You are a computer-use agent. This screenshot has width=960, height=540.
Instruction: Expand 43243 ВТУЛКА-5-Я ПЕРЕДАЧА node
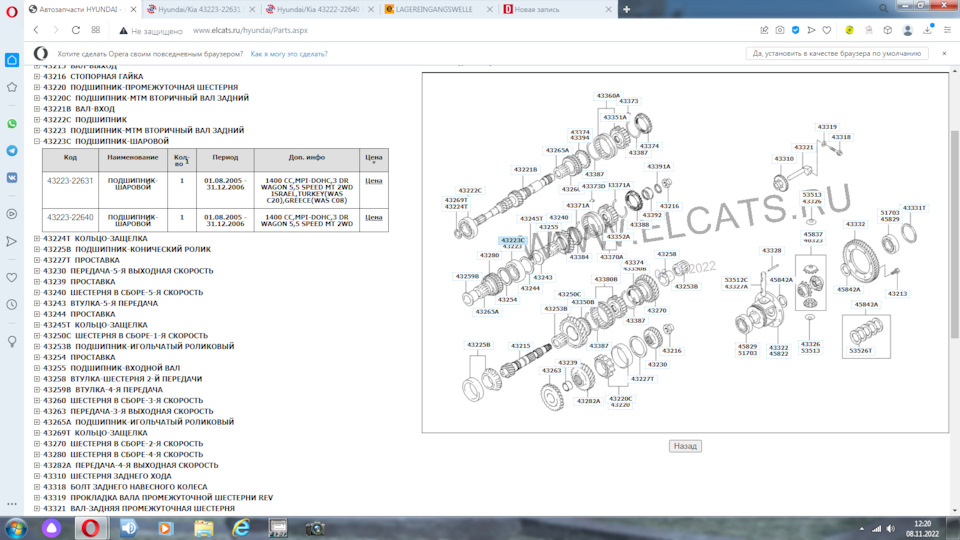click(x=37, y=304)
